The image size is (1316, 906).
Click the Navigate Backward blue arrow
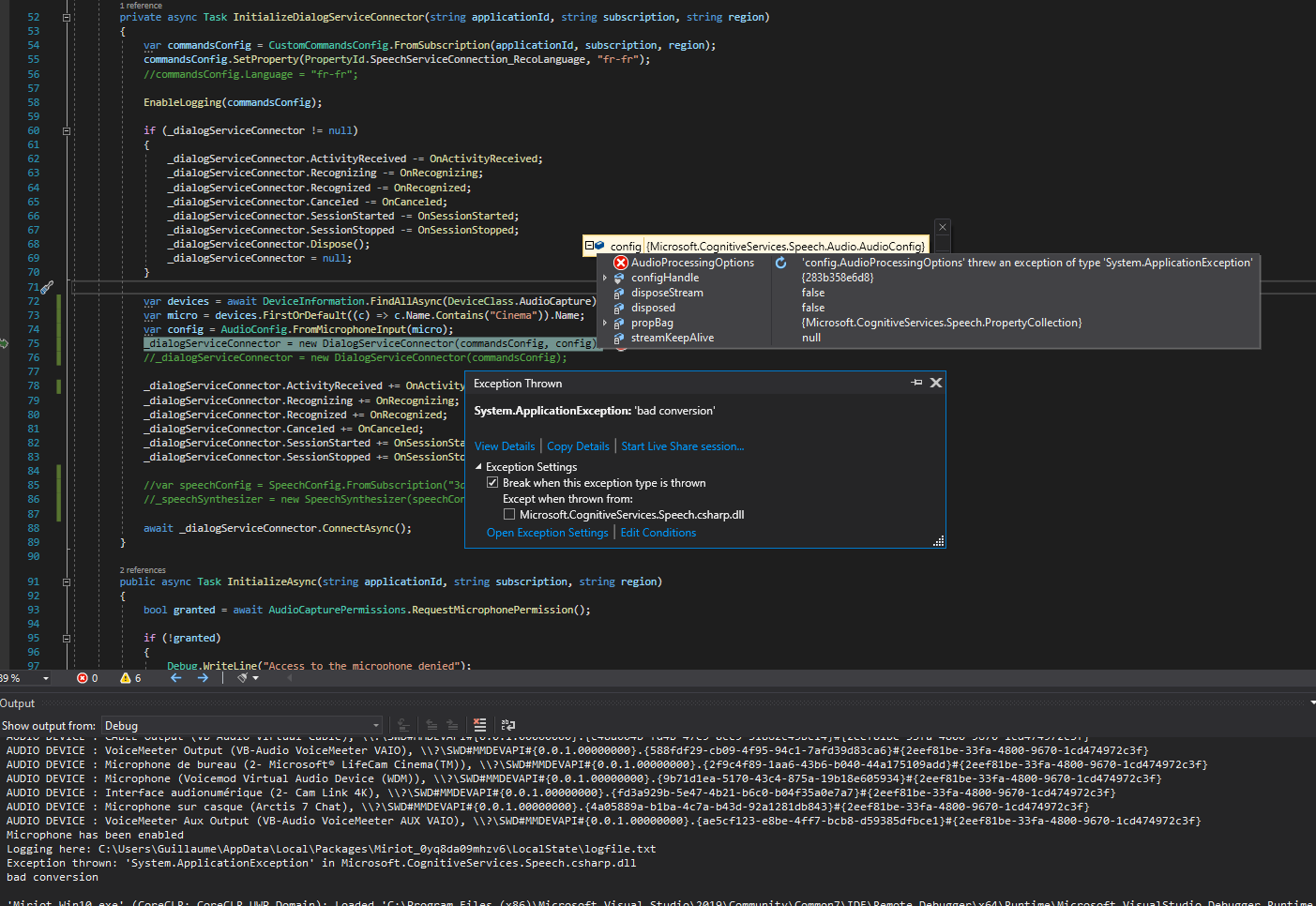175,677
